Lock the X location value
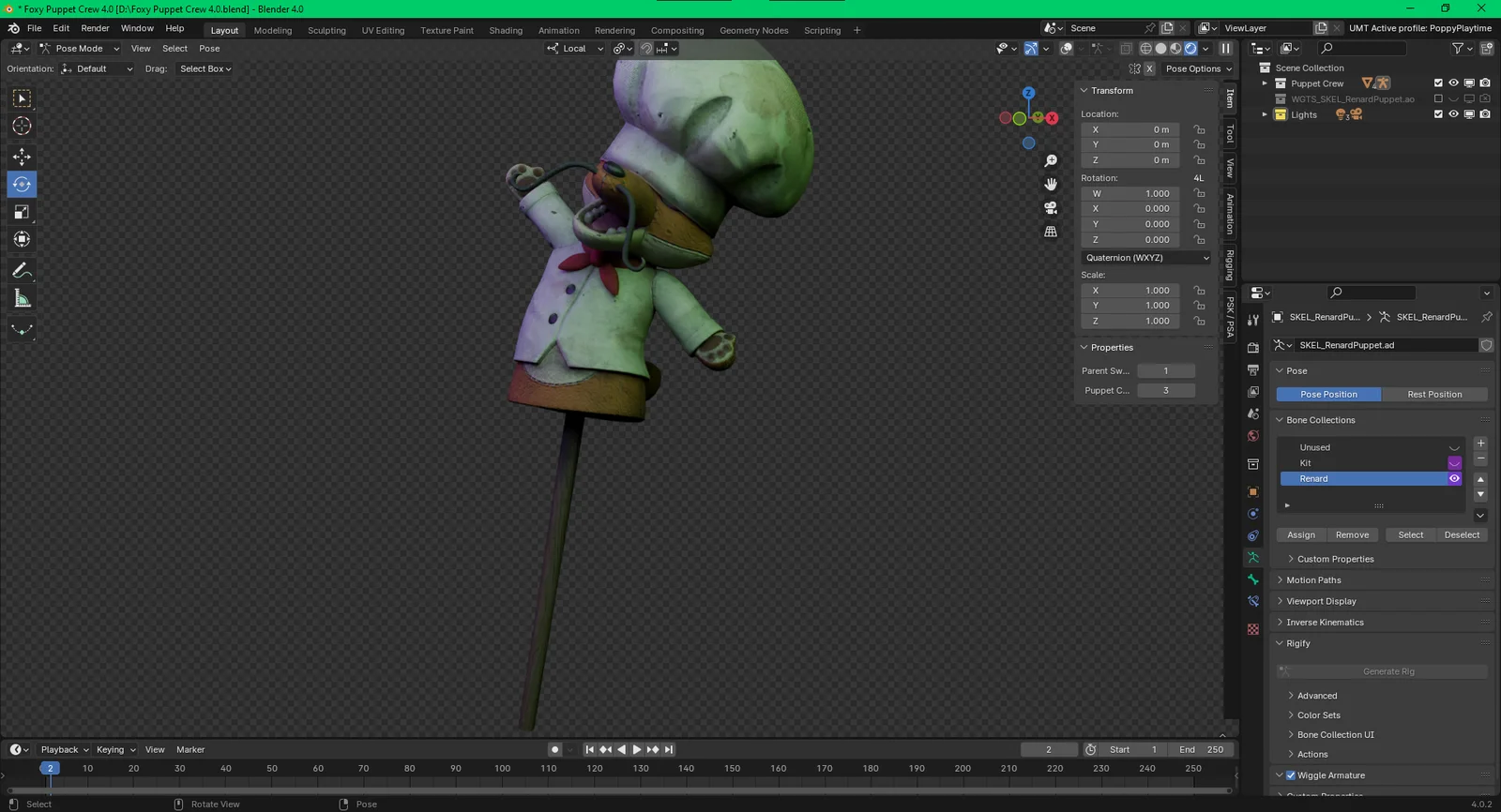 [x=1199, y=129]
